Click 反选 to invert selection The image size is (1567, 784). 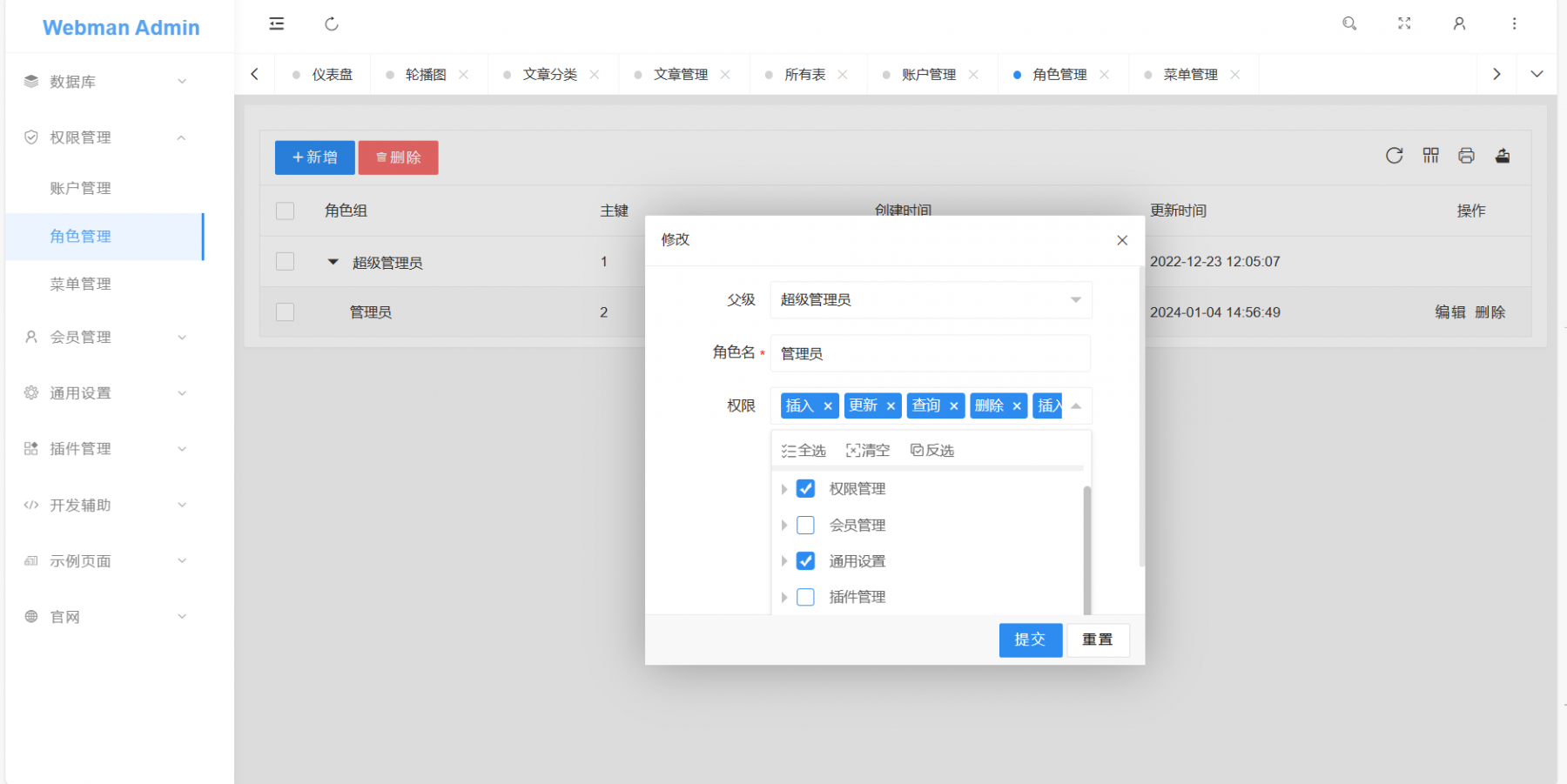click(x=932, y=450)
